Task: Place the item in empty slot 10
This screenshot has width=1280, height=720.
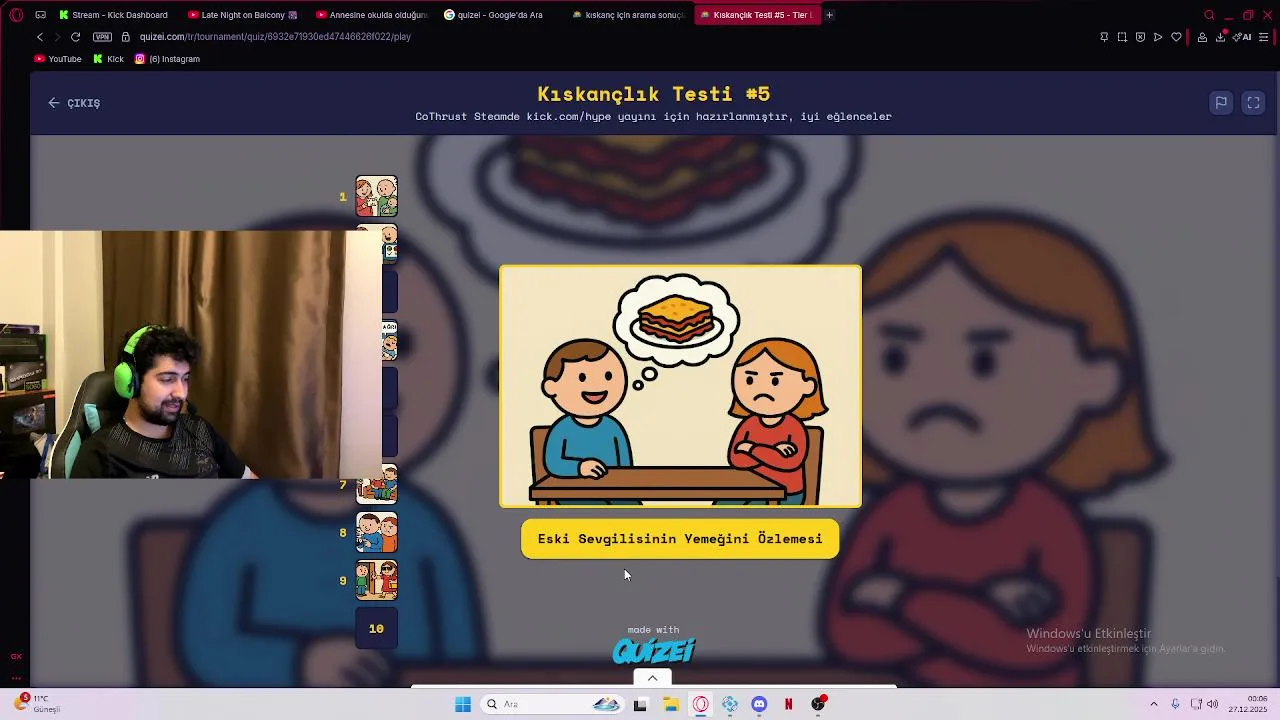Action: pyautogui.click(x=377, y=629)
